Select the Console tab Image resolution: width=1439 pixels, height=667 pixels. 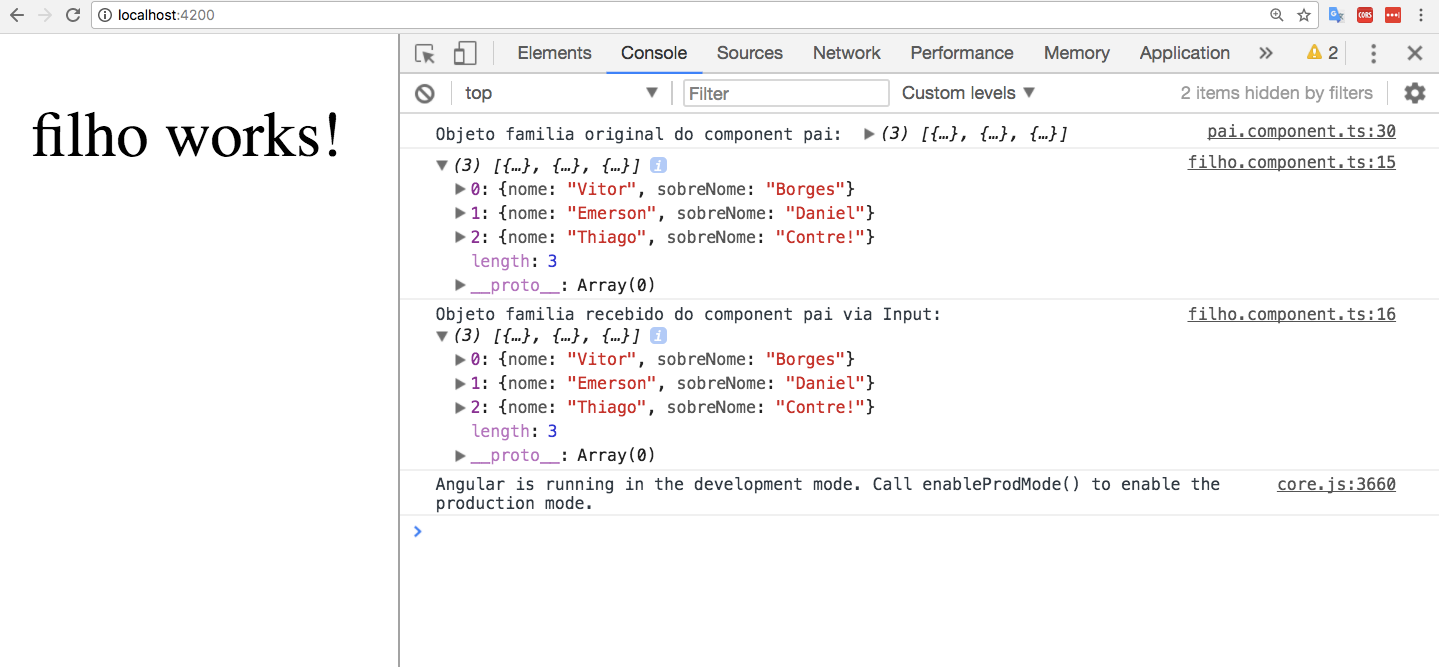tap(654, 54)
